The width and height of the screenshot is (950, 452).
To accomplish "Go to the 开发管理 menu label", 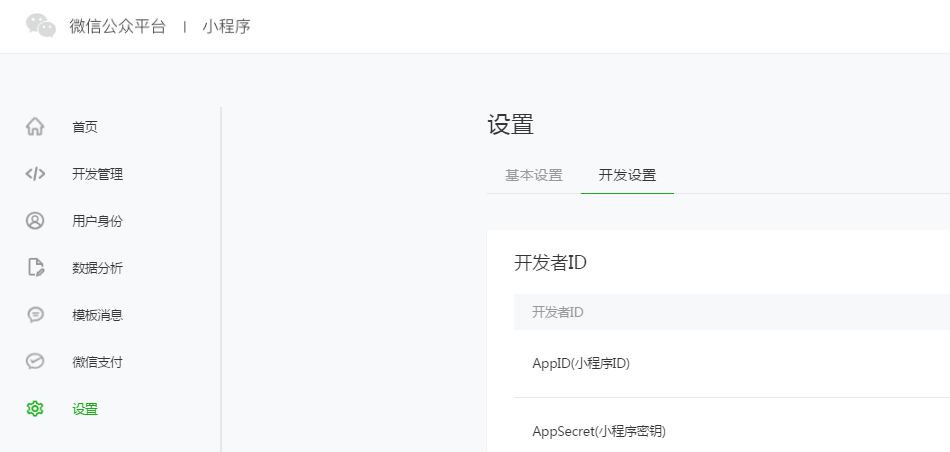I will tap(97, 174).
